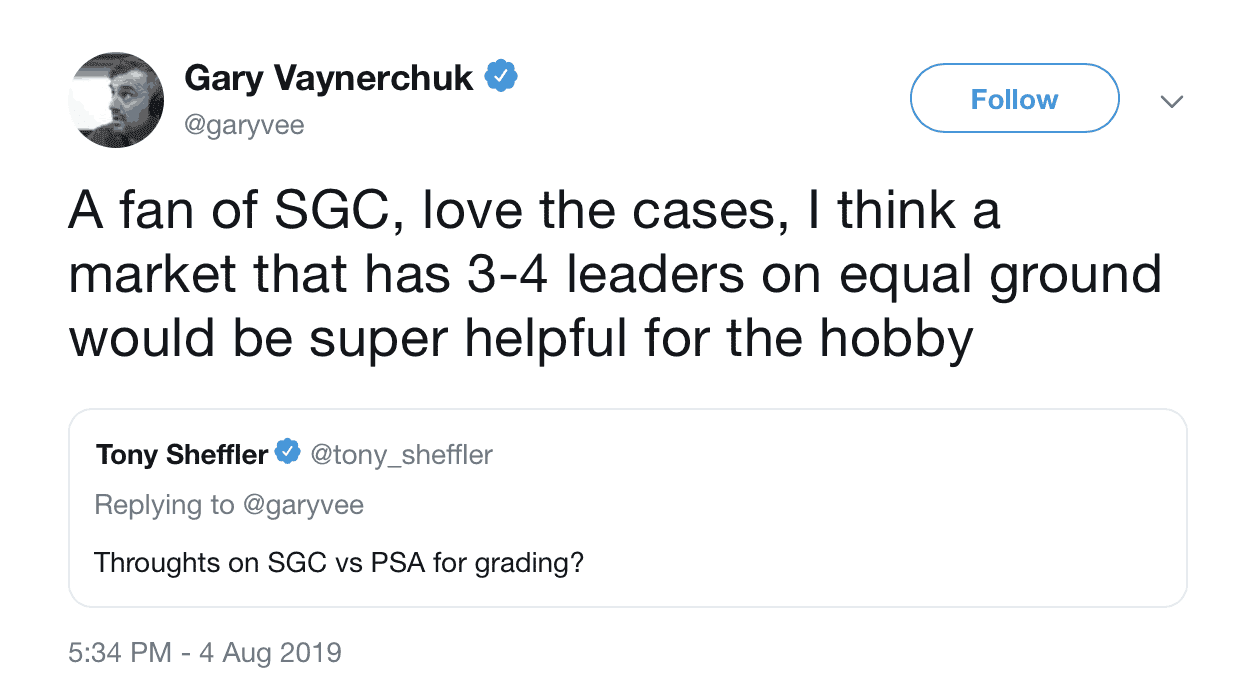Expand the tweet options chevron beside Follow
The width and height of the screenshot is (1254, 682).
pyautogui.click(x=1171, y=101)
